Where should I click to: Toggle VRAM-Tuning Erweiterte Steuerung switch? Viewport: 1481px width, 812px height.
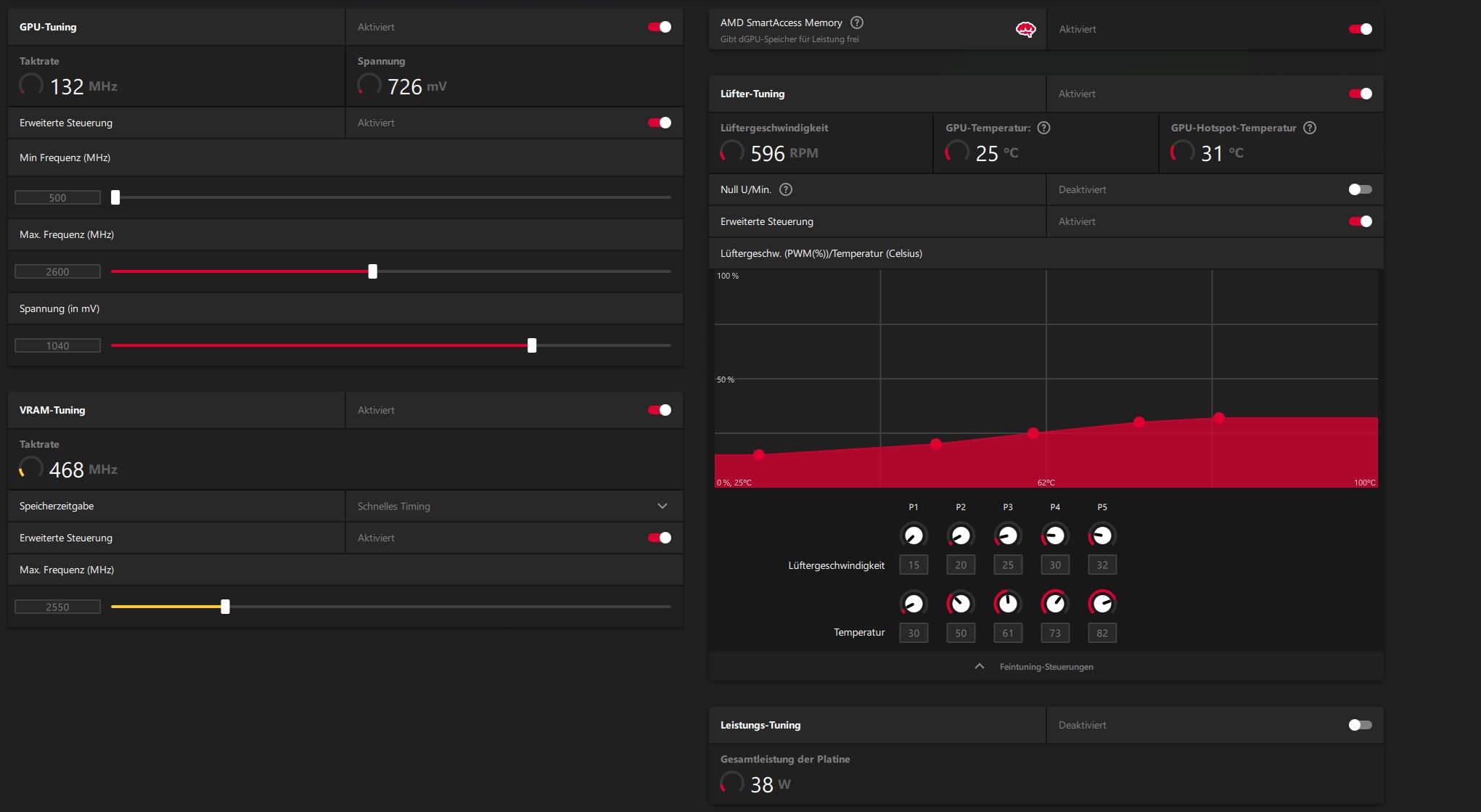(660, 538)
